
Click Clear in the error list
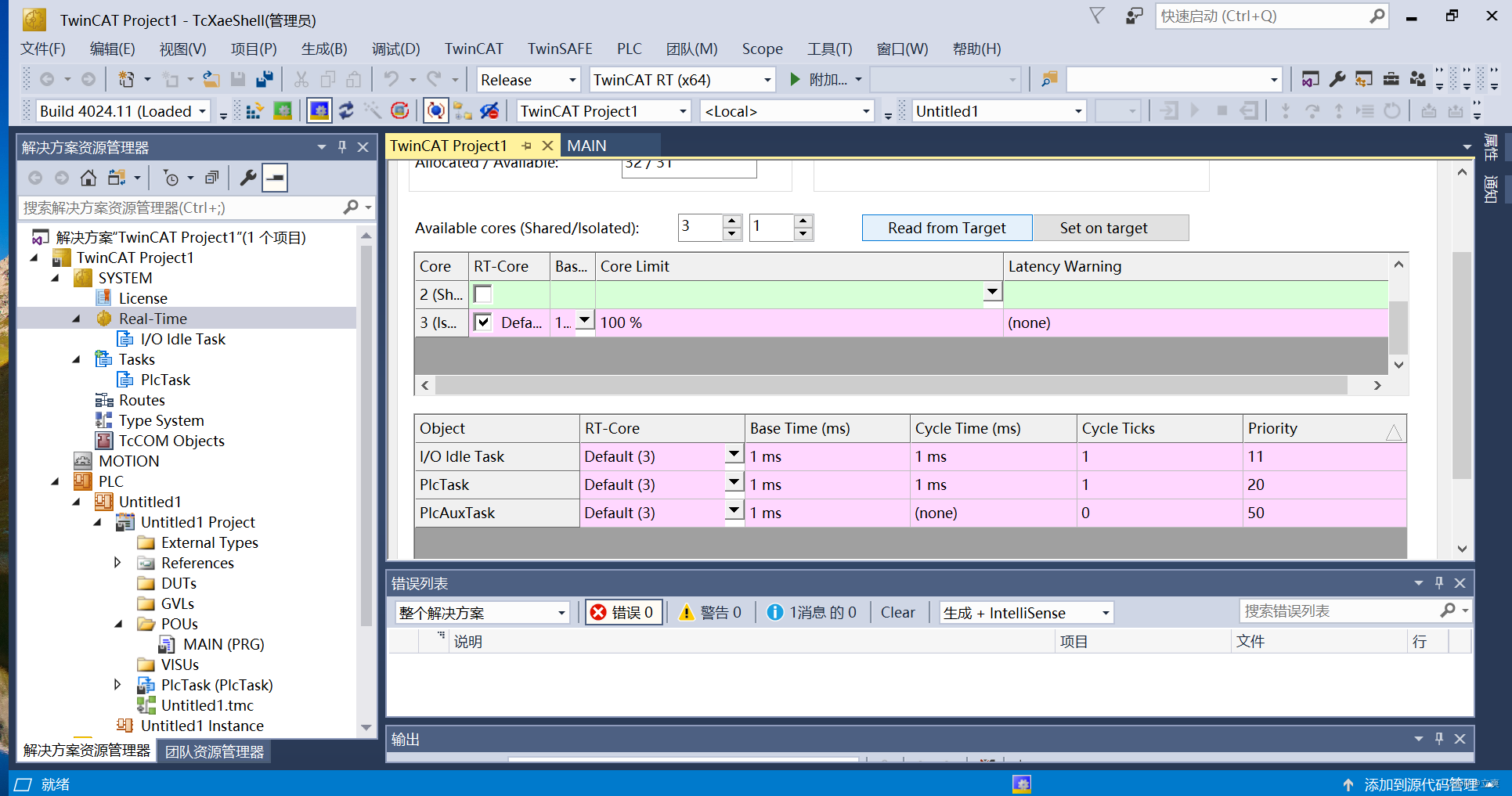click(x=897, y=612)
